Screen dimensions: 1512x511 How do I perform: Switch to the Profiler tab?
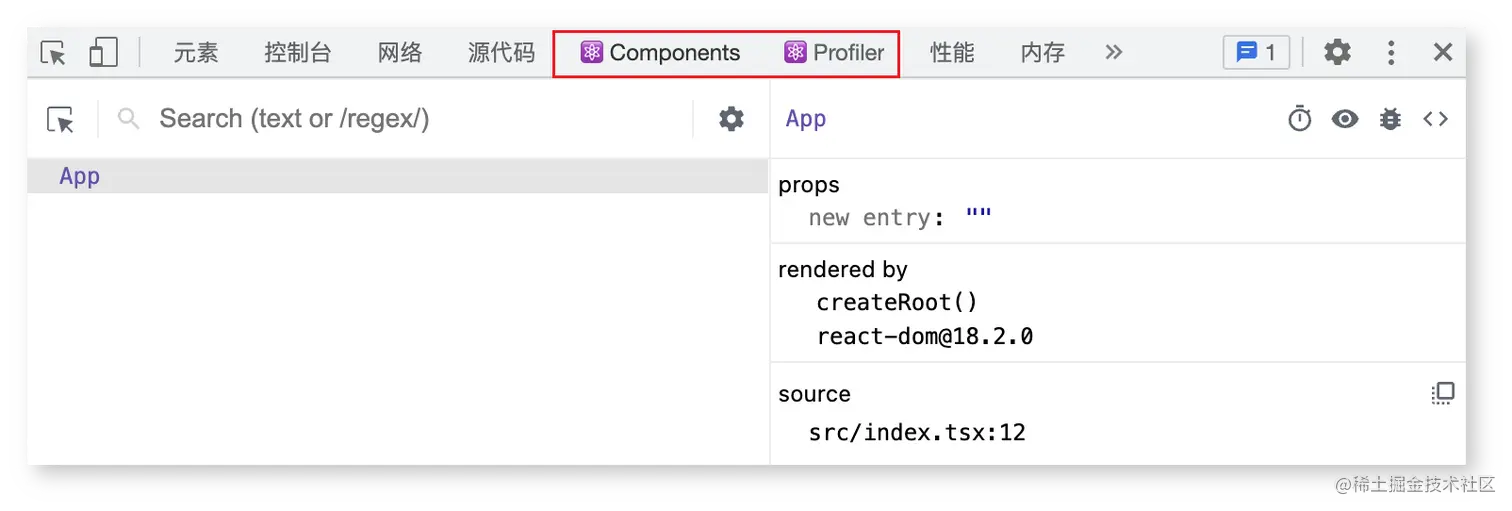pyautogui.click(x=835, y=53)
